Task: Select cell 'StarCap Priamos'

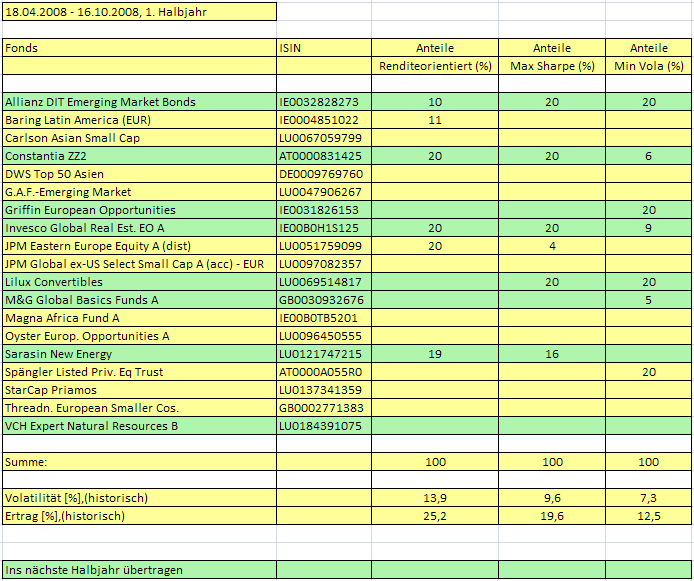Action: point(139,390)
